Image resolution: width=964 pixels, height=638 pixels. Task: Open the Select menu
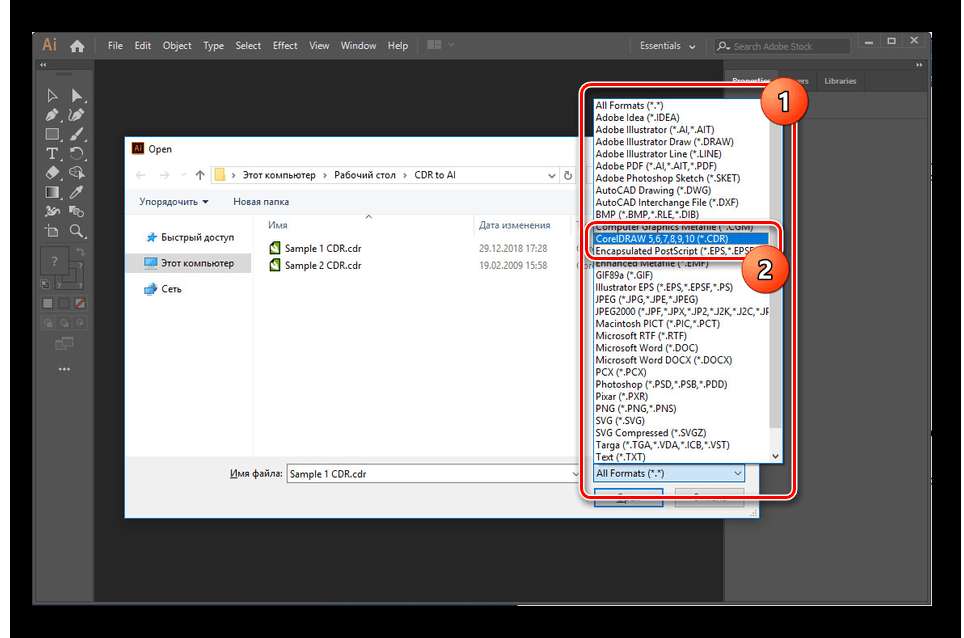click(x=248, y=45)
